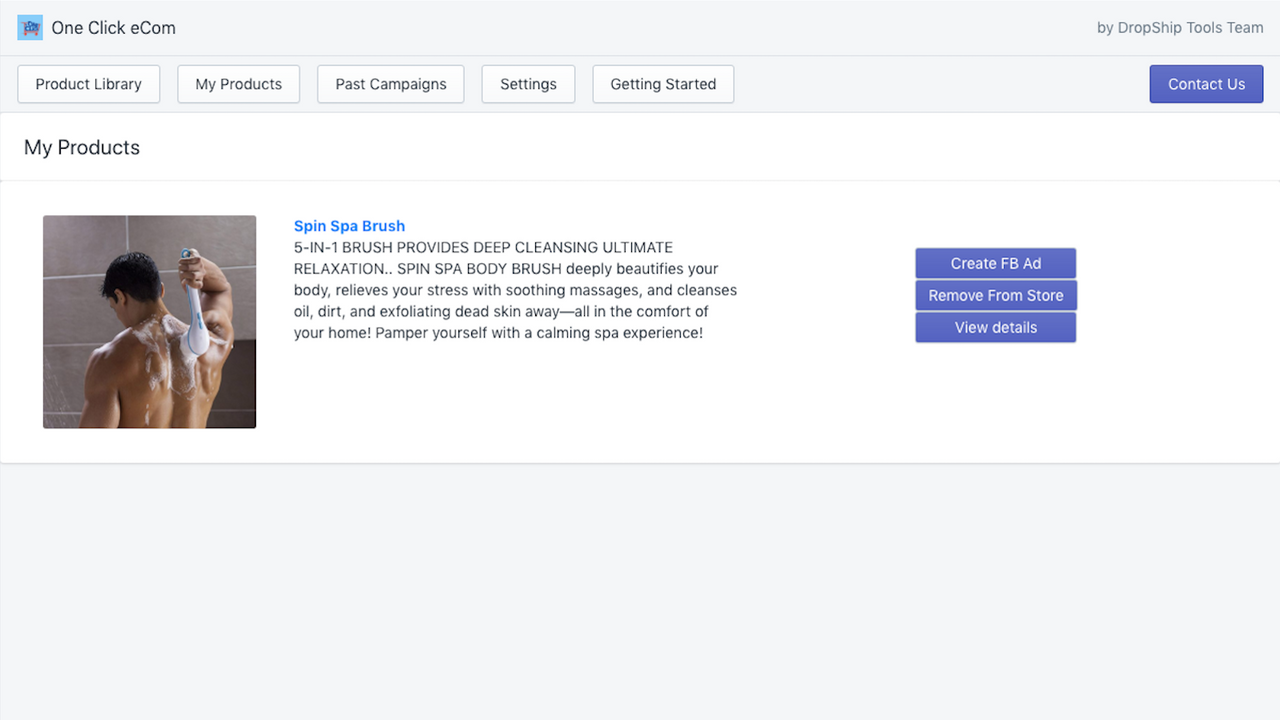Click the One Click eCom title text
Screen dimensions: 1280x720
[x=113, y=28]
